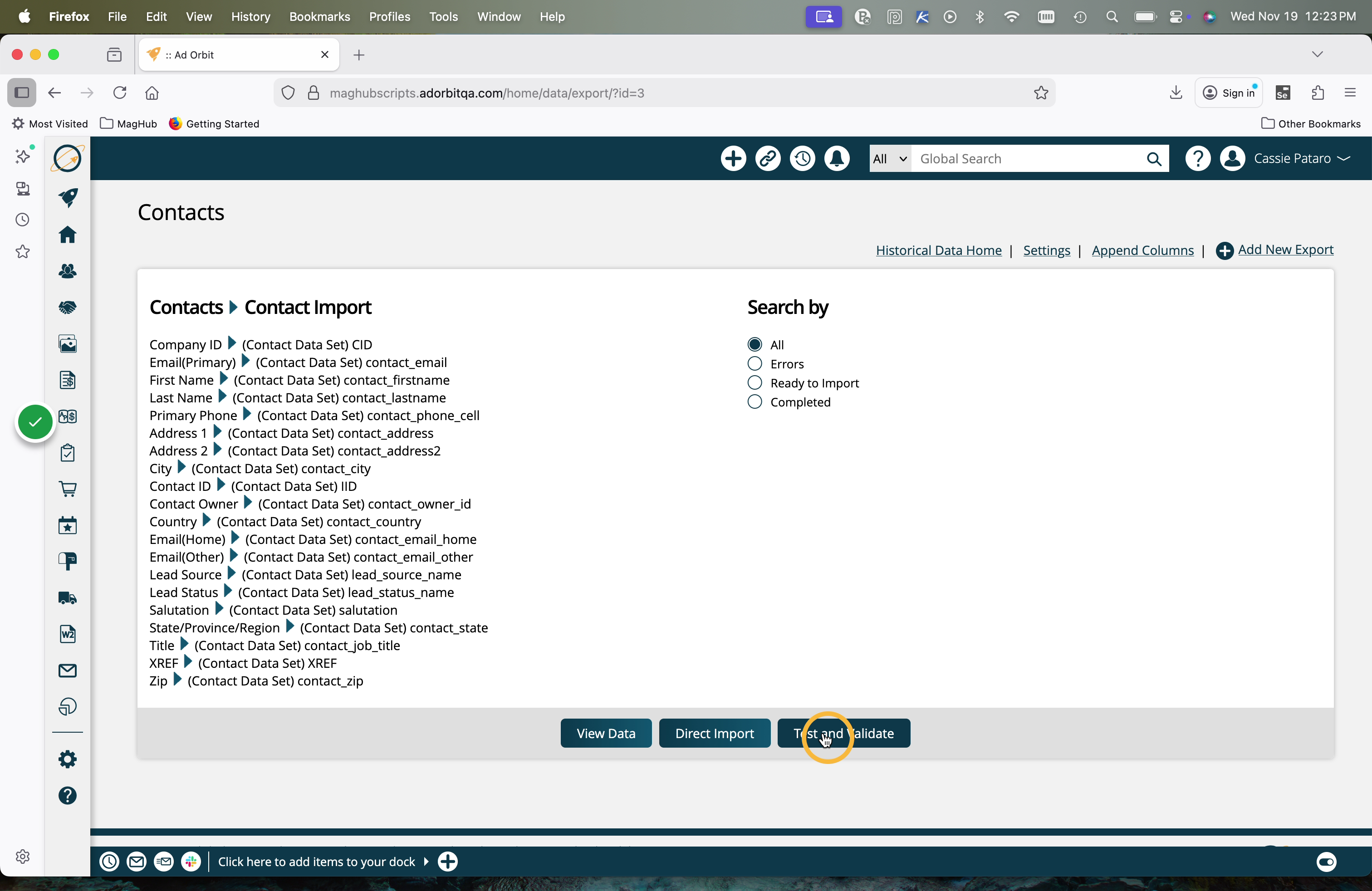The height and width of the screenshot is (891, 1372).
Task: Click the quick links chain icon
Action: (x=767, y=158)
